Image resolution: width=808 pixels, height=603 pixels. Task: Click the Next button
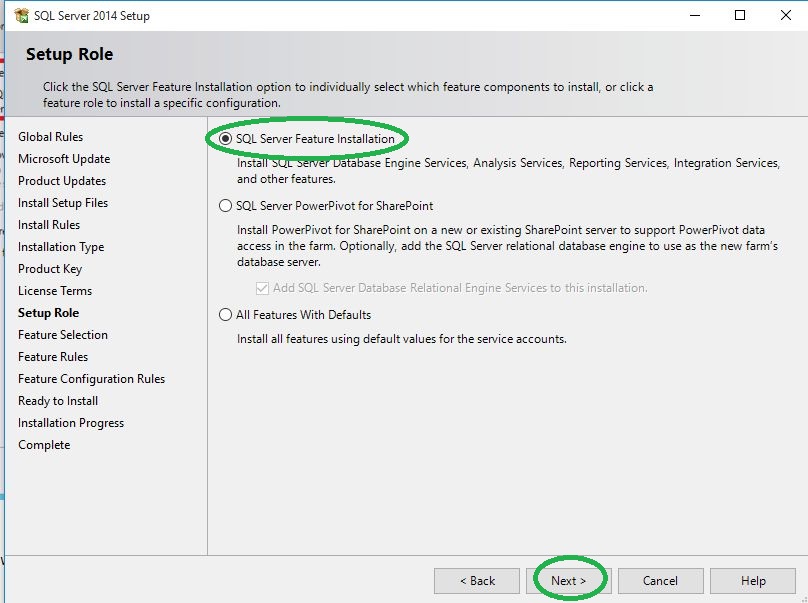click(568, 581)
